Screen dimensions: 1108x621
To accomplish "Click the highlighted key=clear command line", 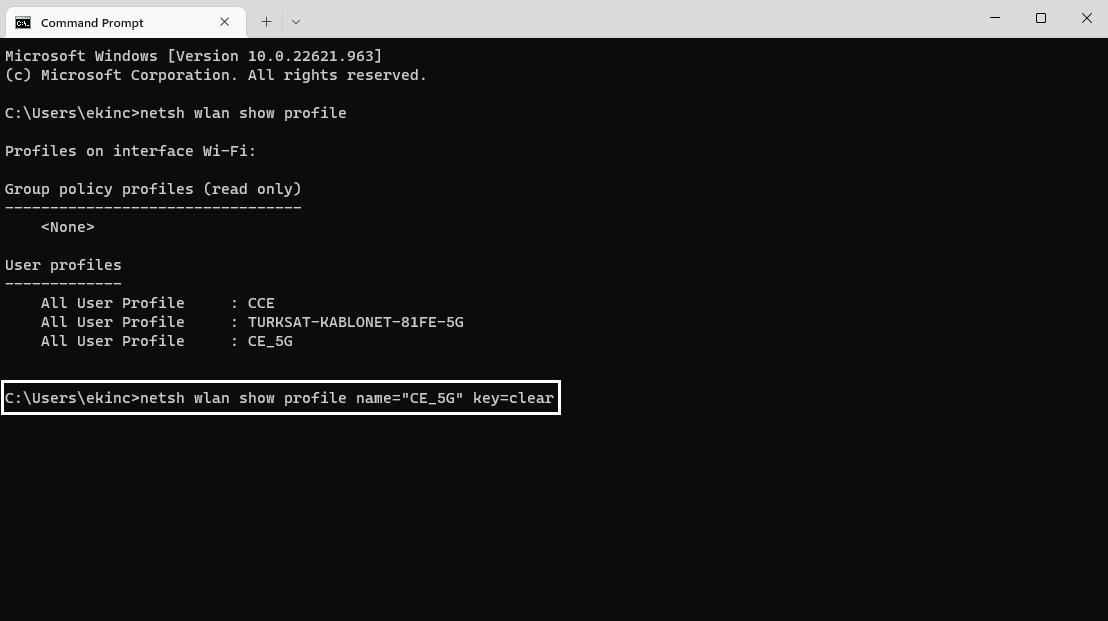I will click(x=280, y=398).
